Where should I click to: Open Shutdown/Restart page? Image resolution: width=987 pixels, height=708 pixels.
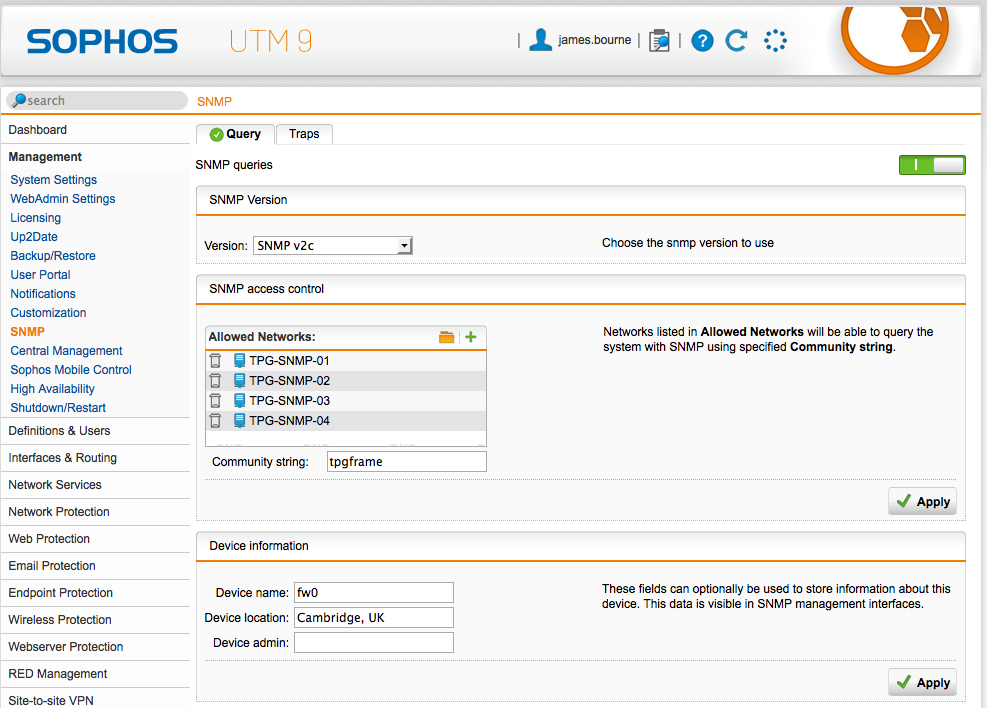click(58, 408)
